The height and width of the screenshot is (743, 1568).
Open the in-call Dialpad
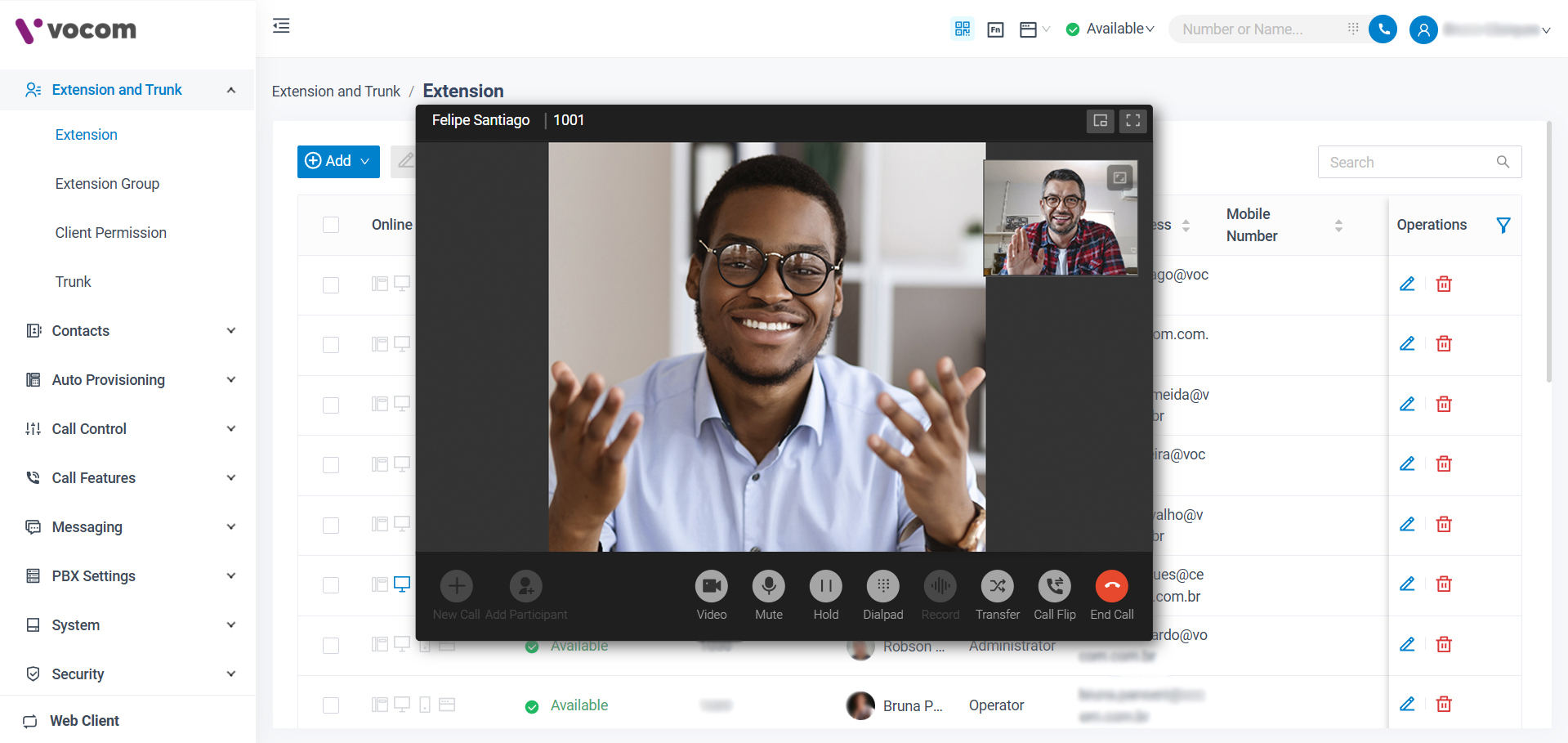point(882,586)
